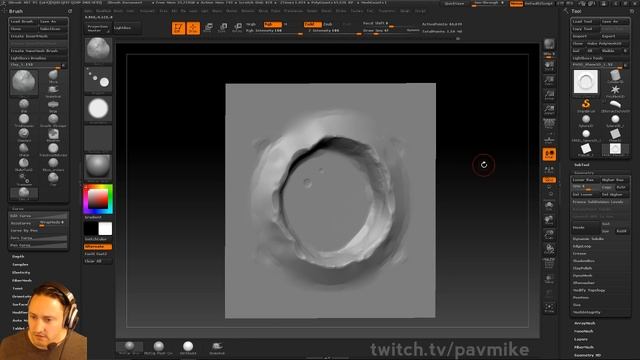Toggle the orange Alternate button
Viewport: 640px width, 360px height.
[x=98, y=247]
